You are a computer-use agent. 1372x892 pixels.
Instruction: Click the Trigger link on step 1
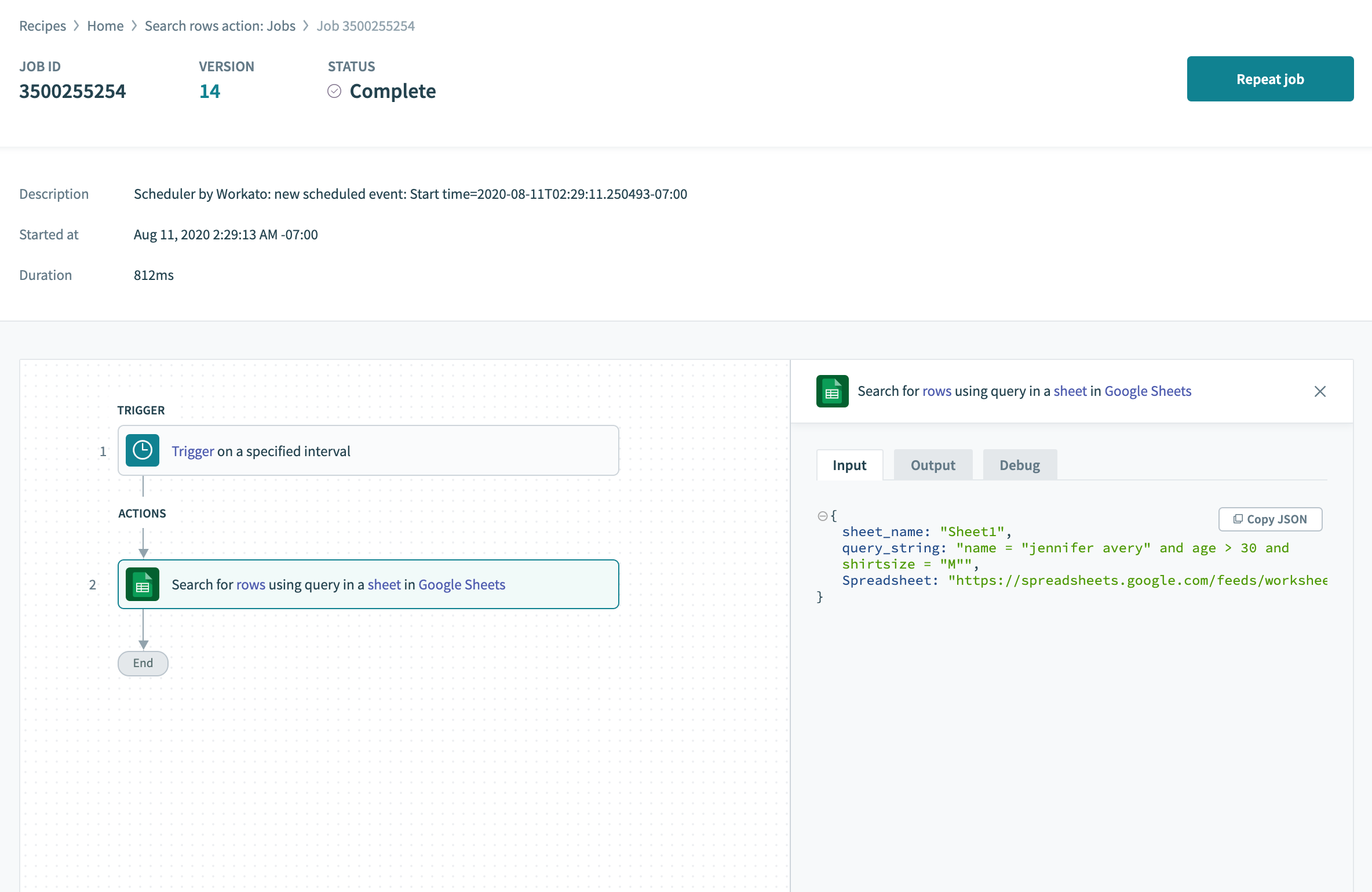[x=192, y=450]
